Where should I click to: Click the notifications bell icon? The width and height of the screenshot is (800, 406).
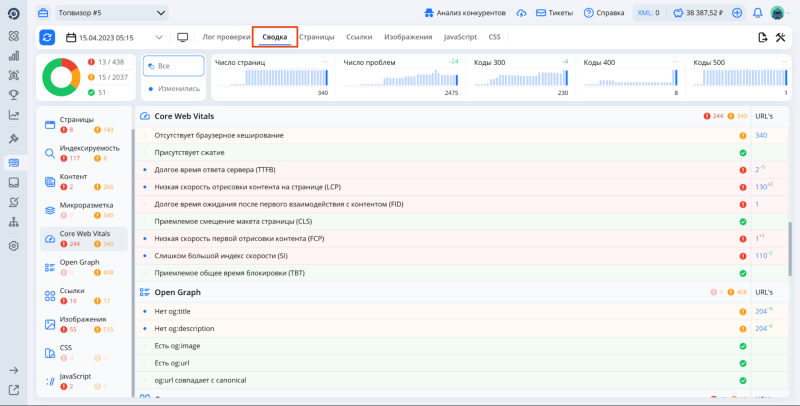coord(757,13)
